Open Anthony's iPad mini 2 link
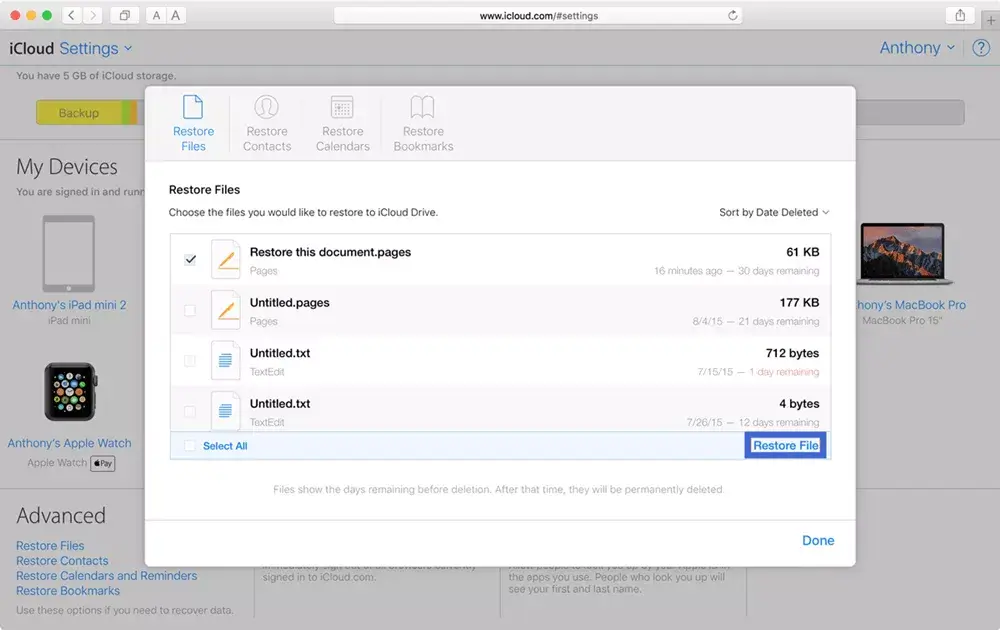The width and height of the screenshot is (1000, 630). click(x=70, y=305)
